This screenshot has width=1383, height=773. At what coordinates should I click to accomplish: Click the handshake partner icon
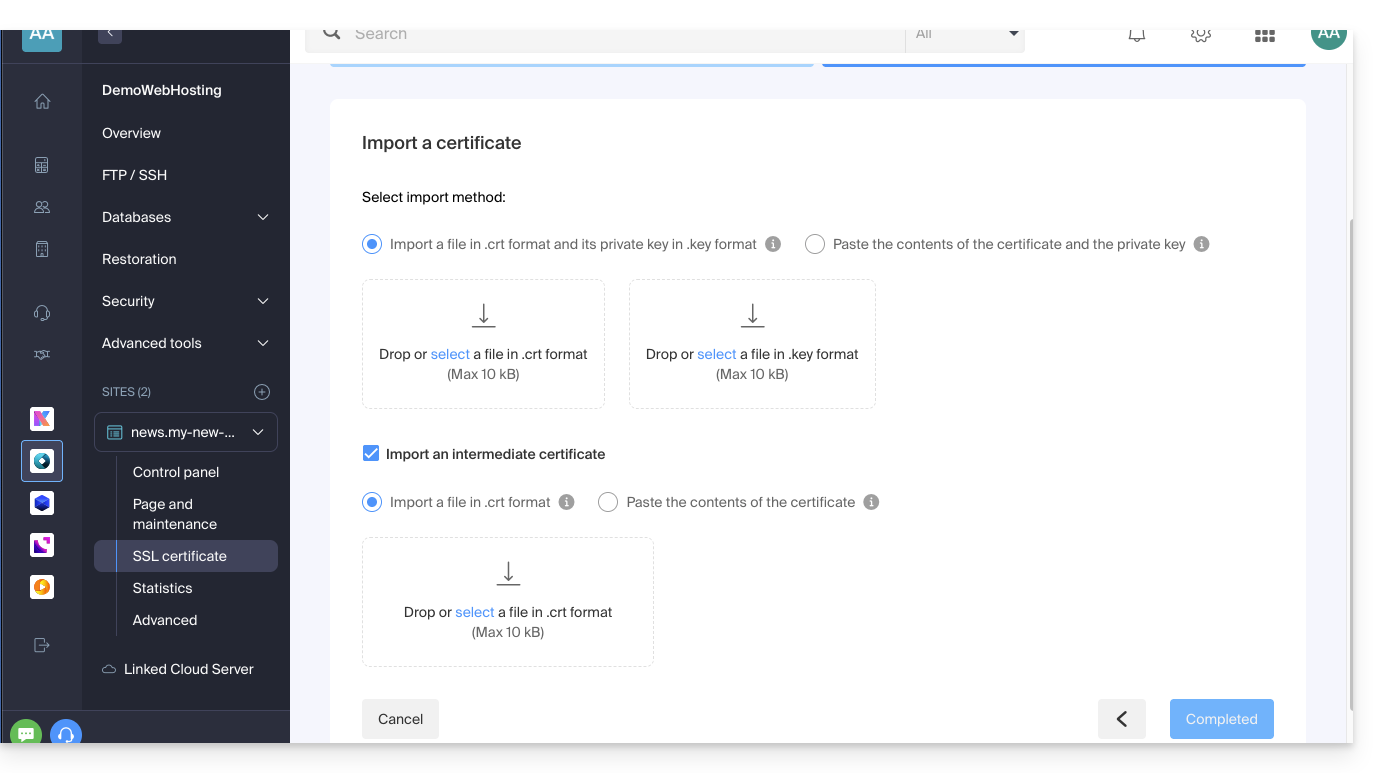(x=42, y=355)
